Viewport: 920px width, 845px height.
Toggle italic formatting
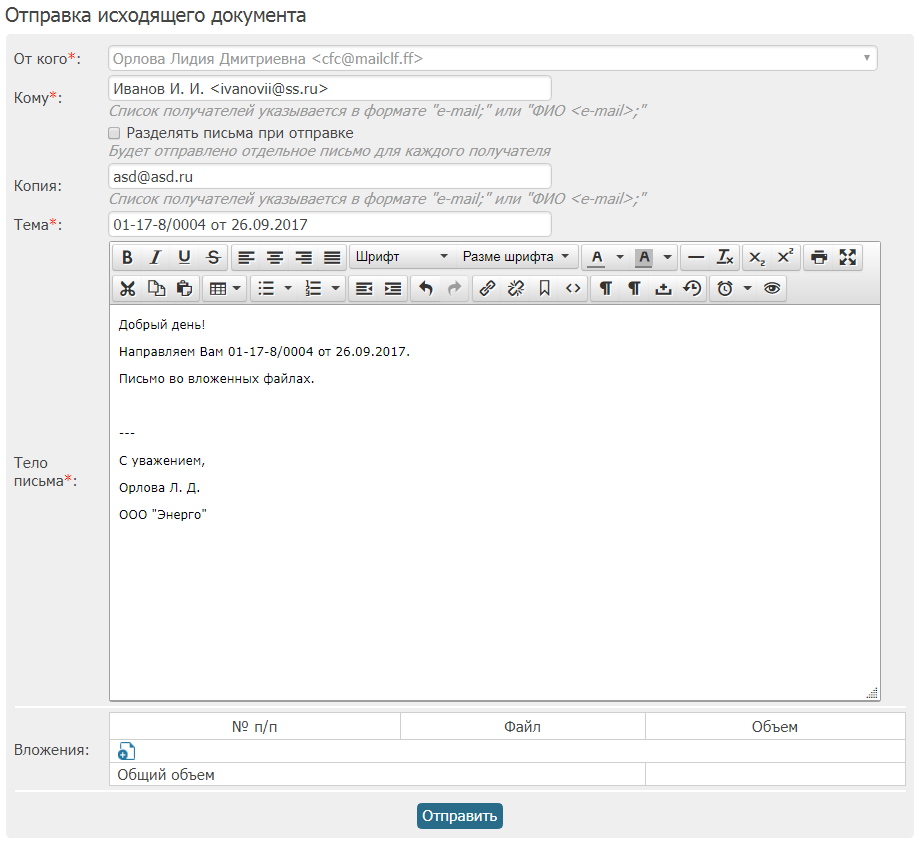pos(155,257)
